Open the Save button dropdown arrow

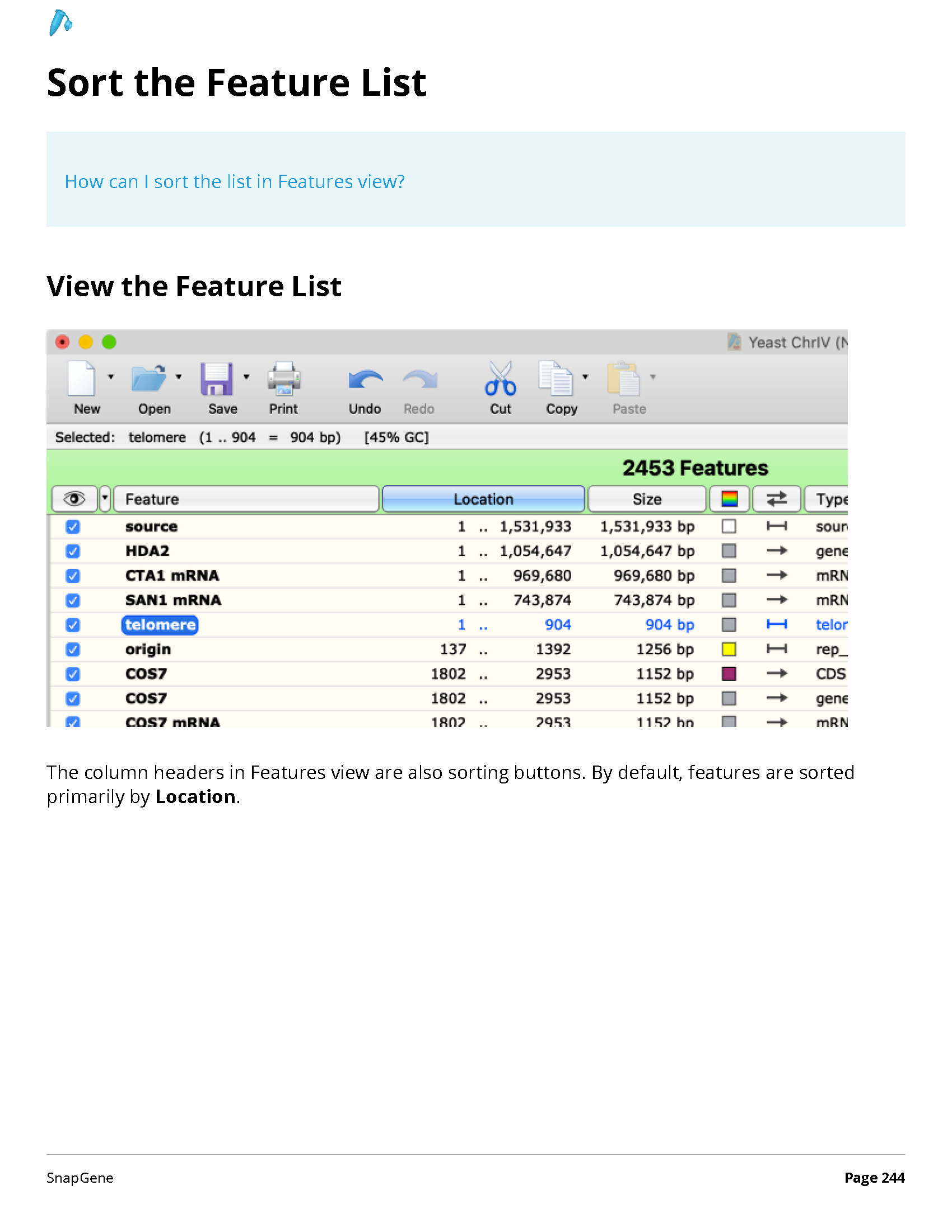click(246, 377)
